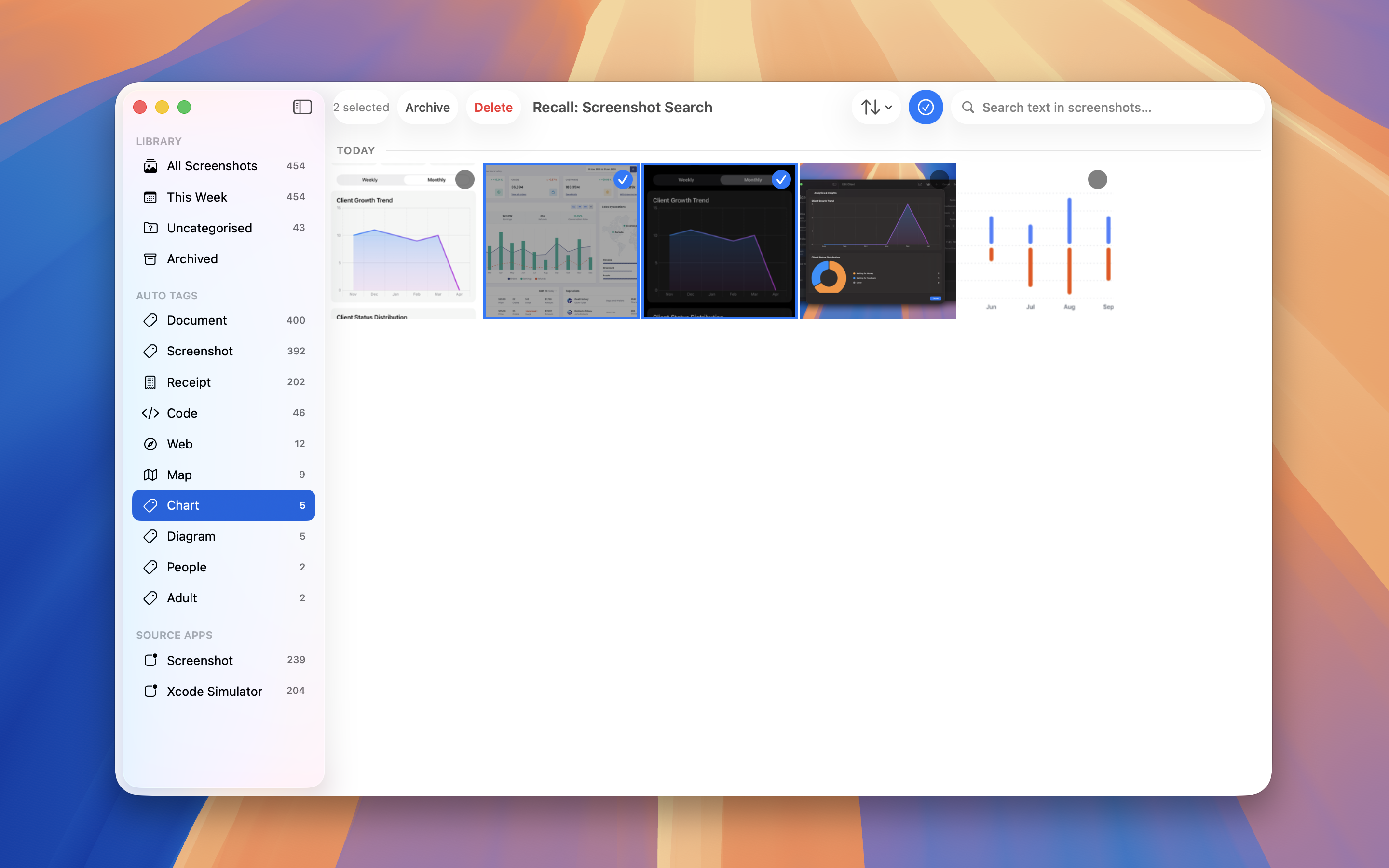Screen dimensions: 1389x868
Task: Click the Receipt list icon
Action: click(x=150, y=382)
